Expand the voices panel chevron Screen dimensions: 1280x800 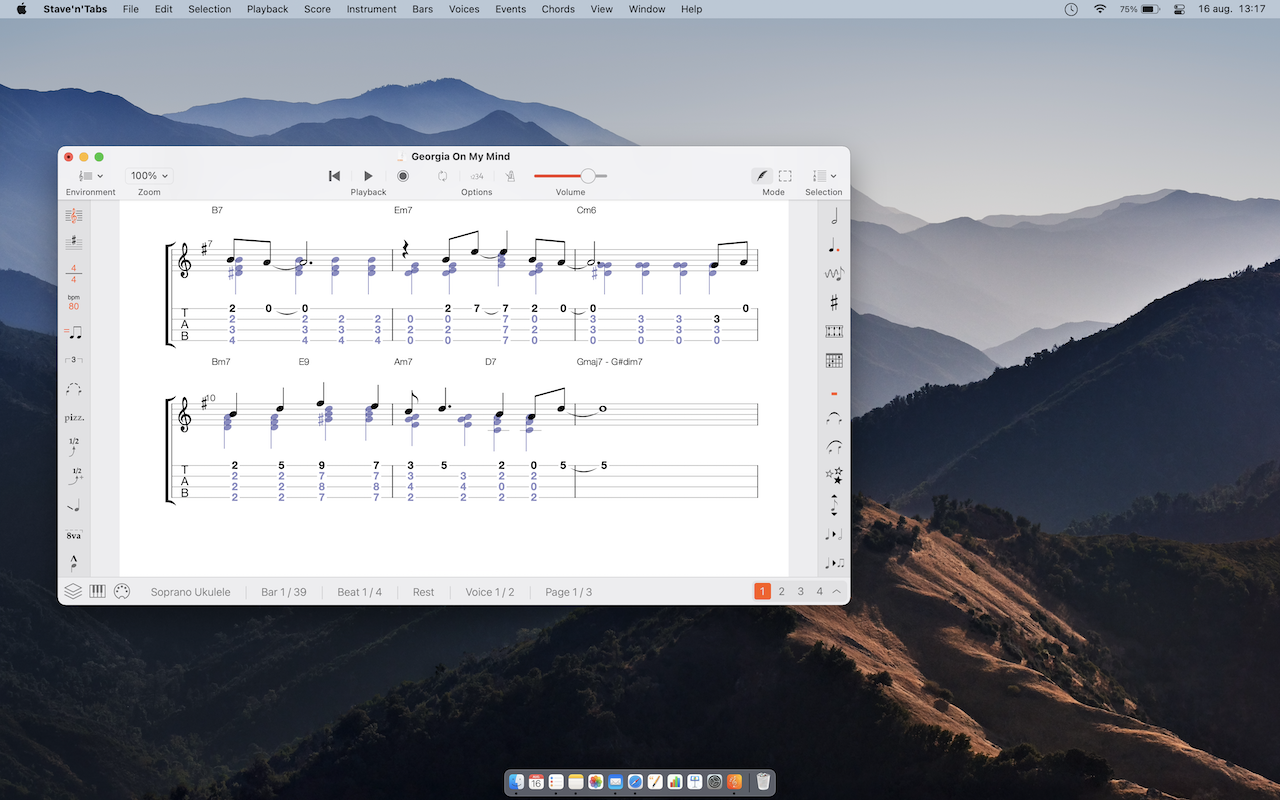tap(837, 592)
